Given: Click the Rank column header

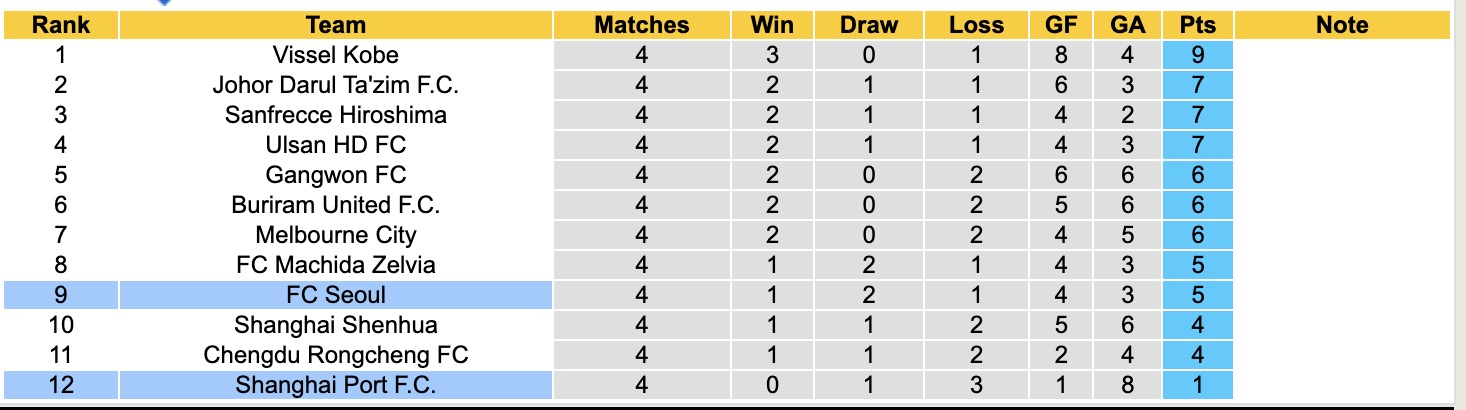Looking at the screenshot, I should 61,25.
